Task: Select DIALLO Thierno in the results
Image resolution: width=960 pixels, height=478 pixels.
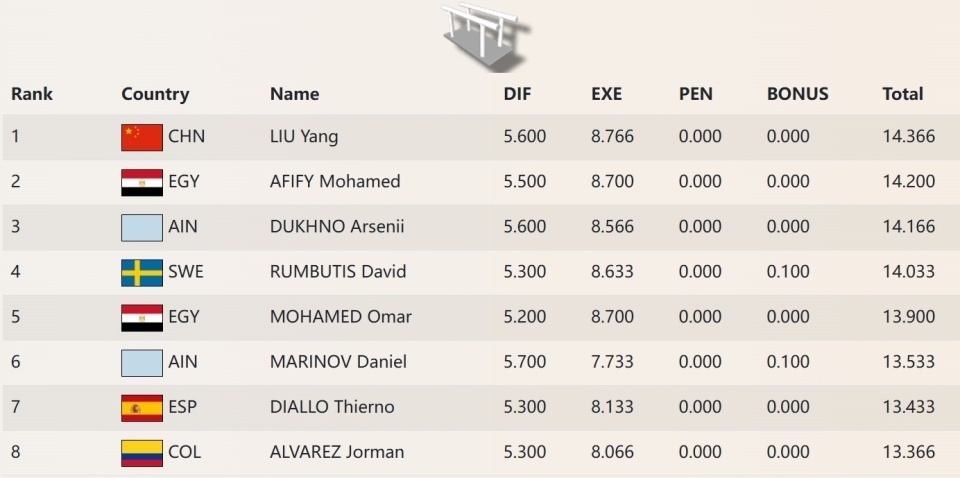Action: point(332,407)
